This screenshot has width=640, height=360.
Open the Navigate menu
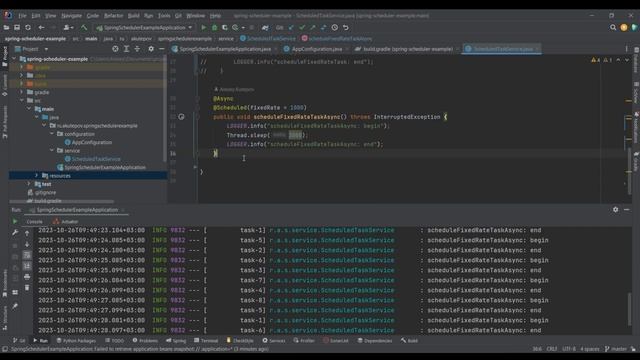(x=71, y=16)
